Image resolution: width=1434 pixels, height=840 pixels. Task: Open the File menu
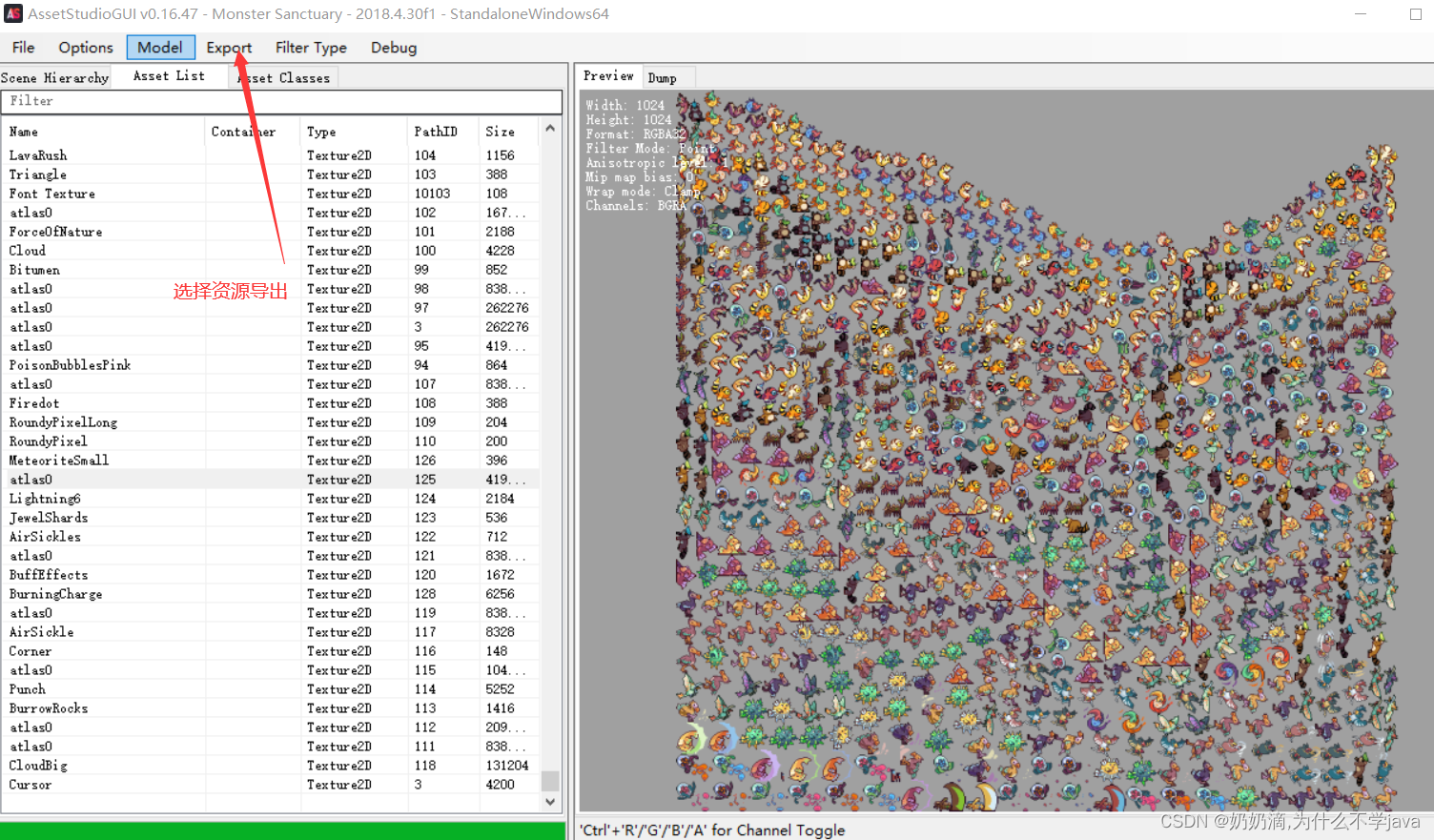tap(23, 47)
